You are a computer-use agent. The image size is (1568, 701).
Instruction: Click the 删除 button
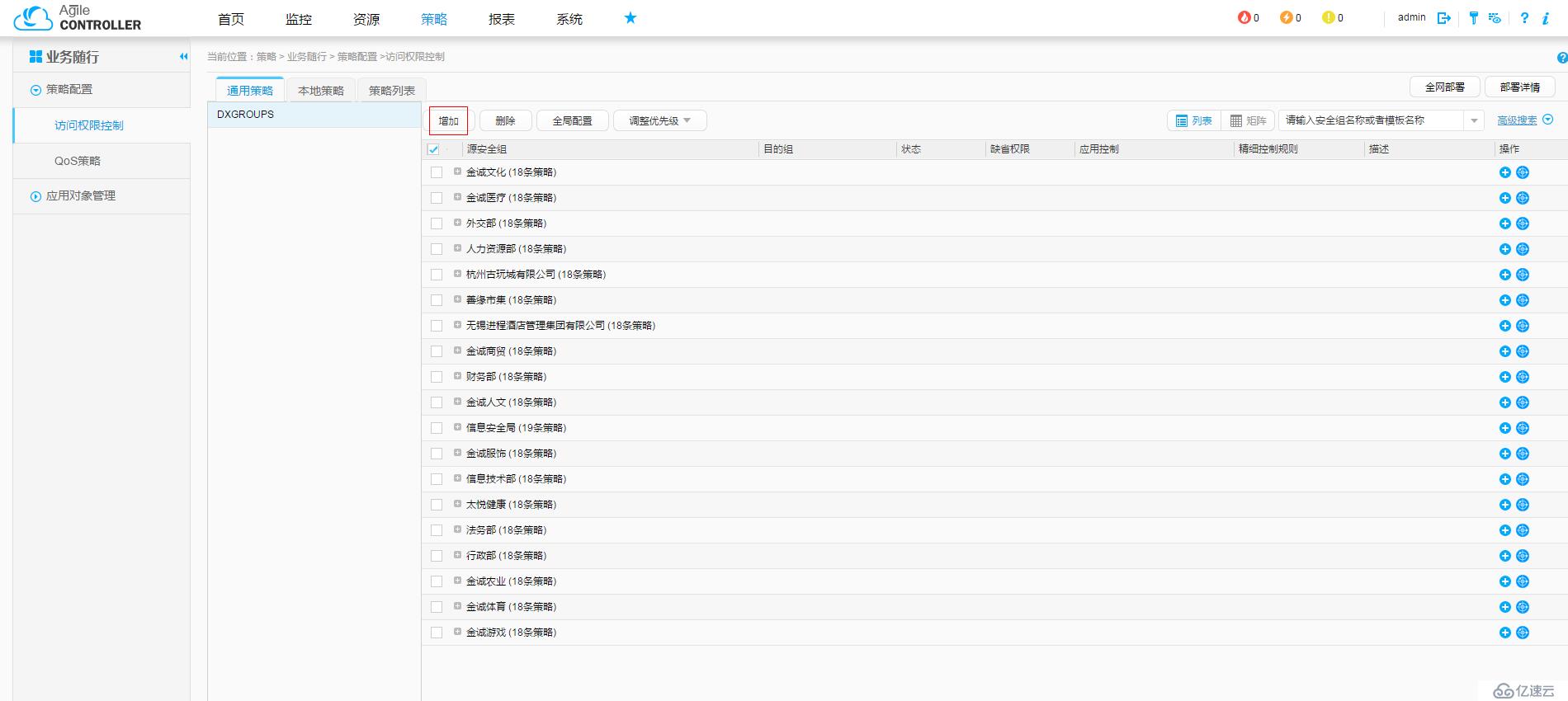pos(505,120)
